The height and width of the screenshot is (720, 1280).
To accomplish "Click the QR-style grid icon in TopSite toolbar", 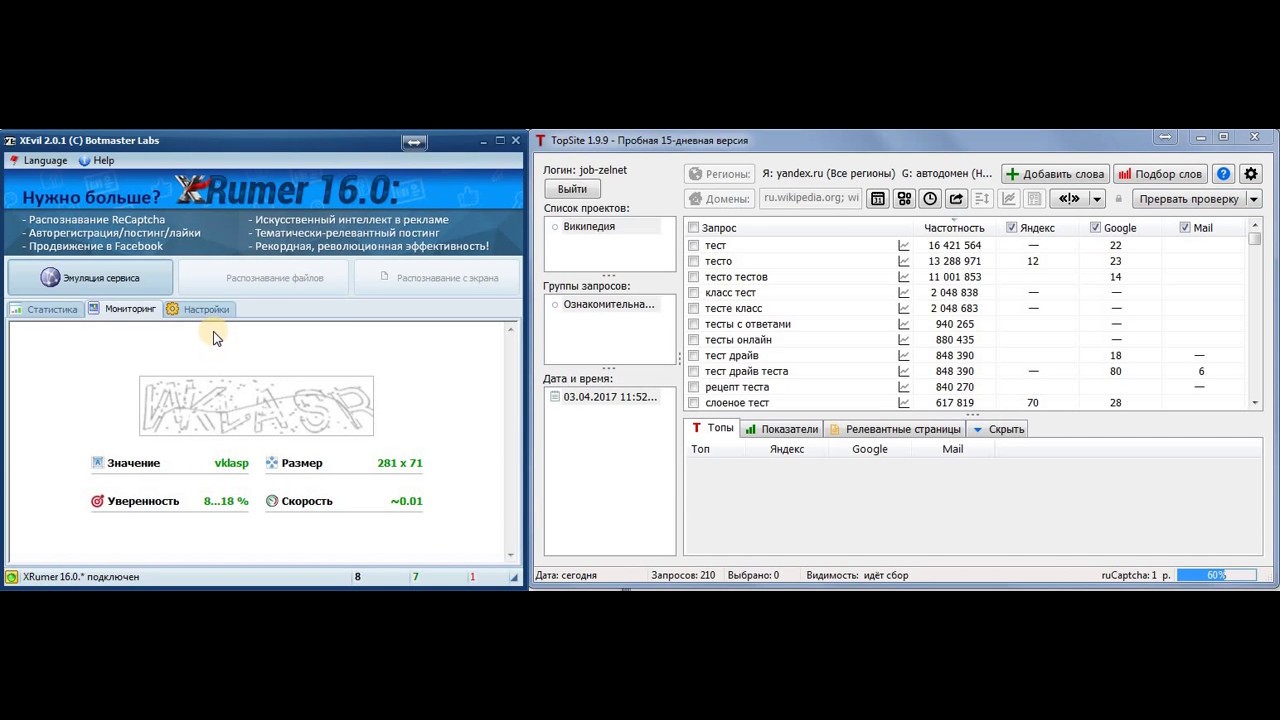I will [x=904, y=199].
